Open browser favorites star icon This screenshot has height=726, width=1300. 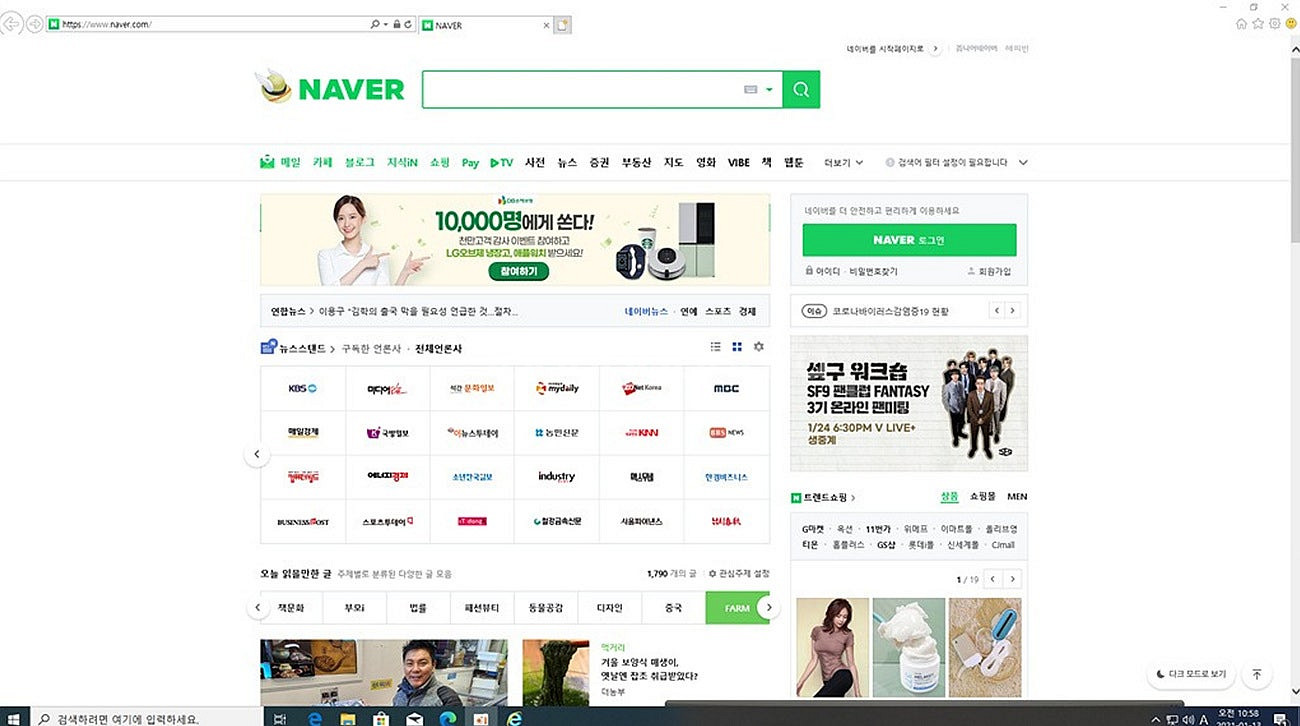click(x=1258, y=24)
